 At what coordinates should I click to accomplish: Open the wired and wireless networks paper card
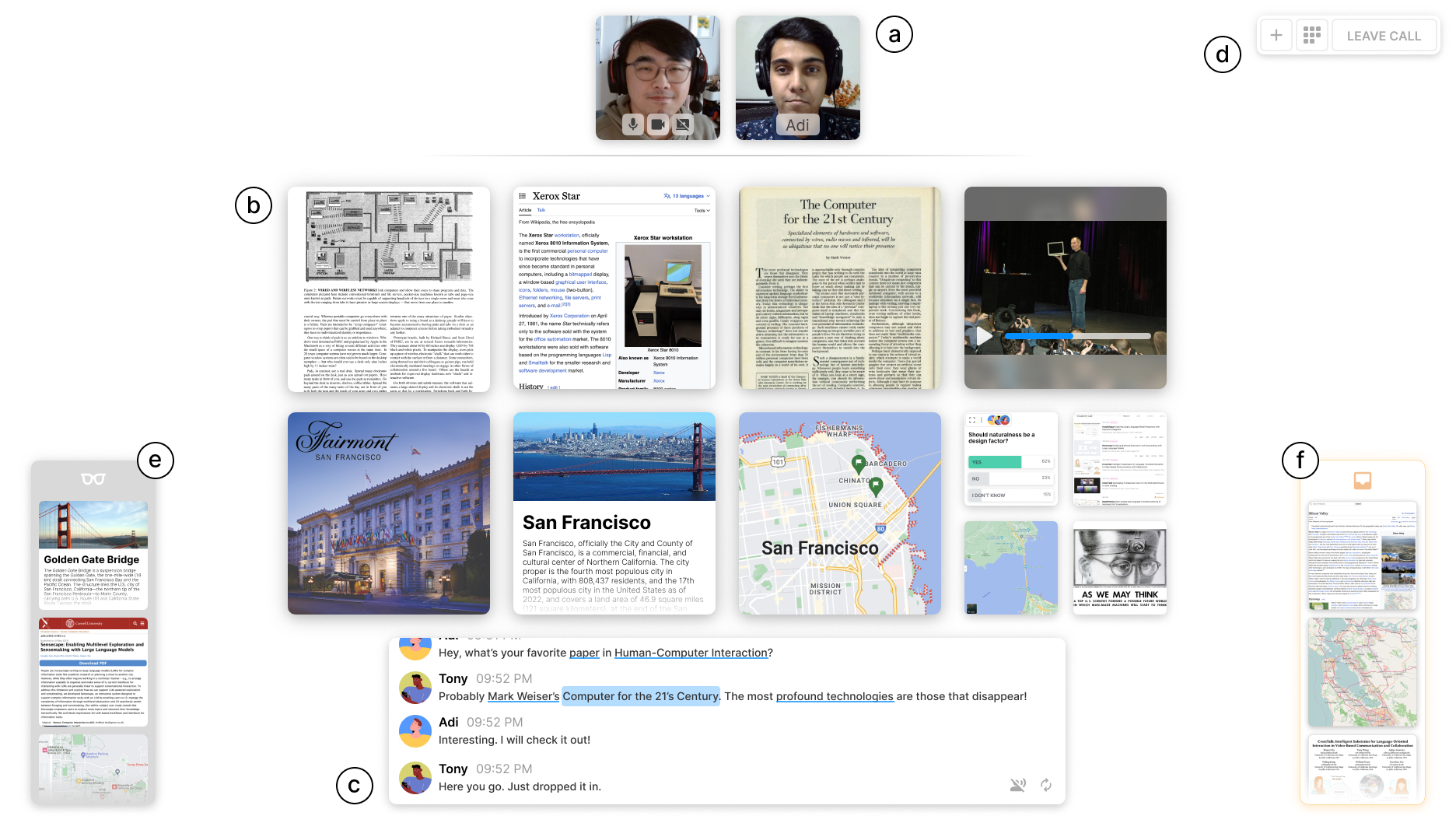tap(389, 288)
